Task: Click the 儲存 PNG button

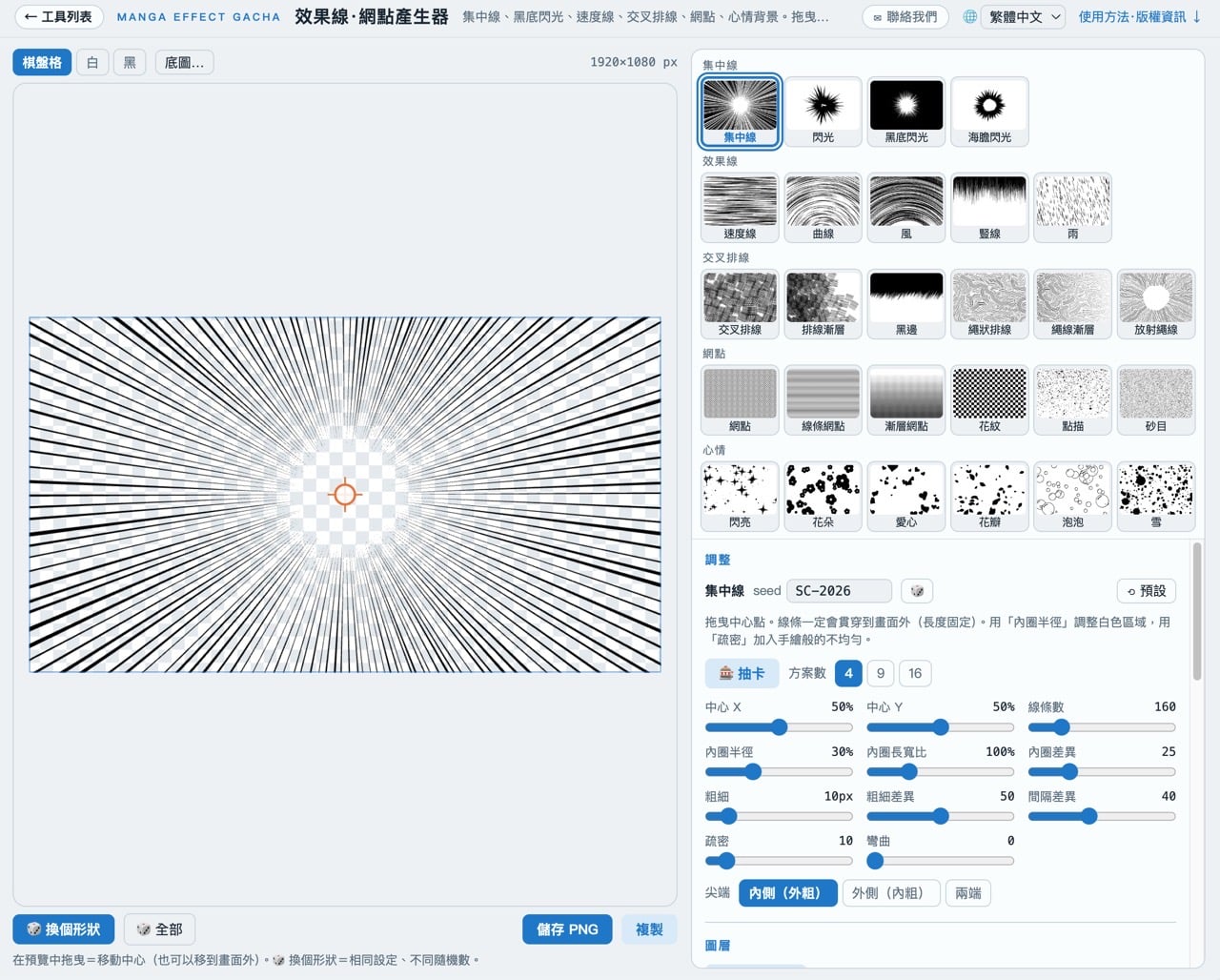Action: [567, 929]
